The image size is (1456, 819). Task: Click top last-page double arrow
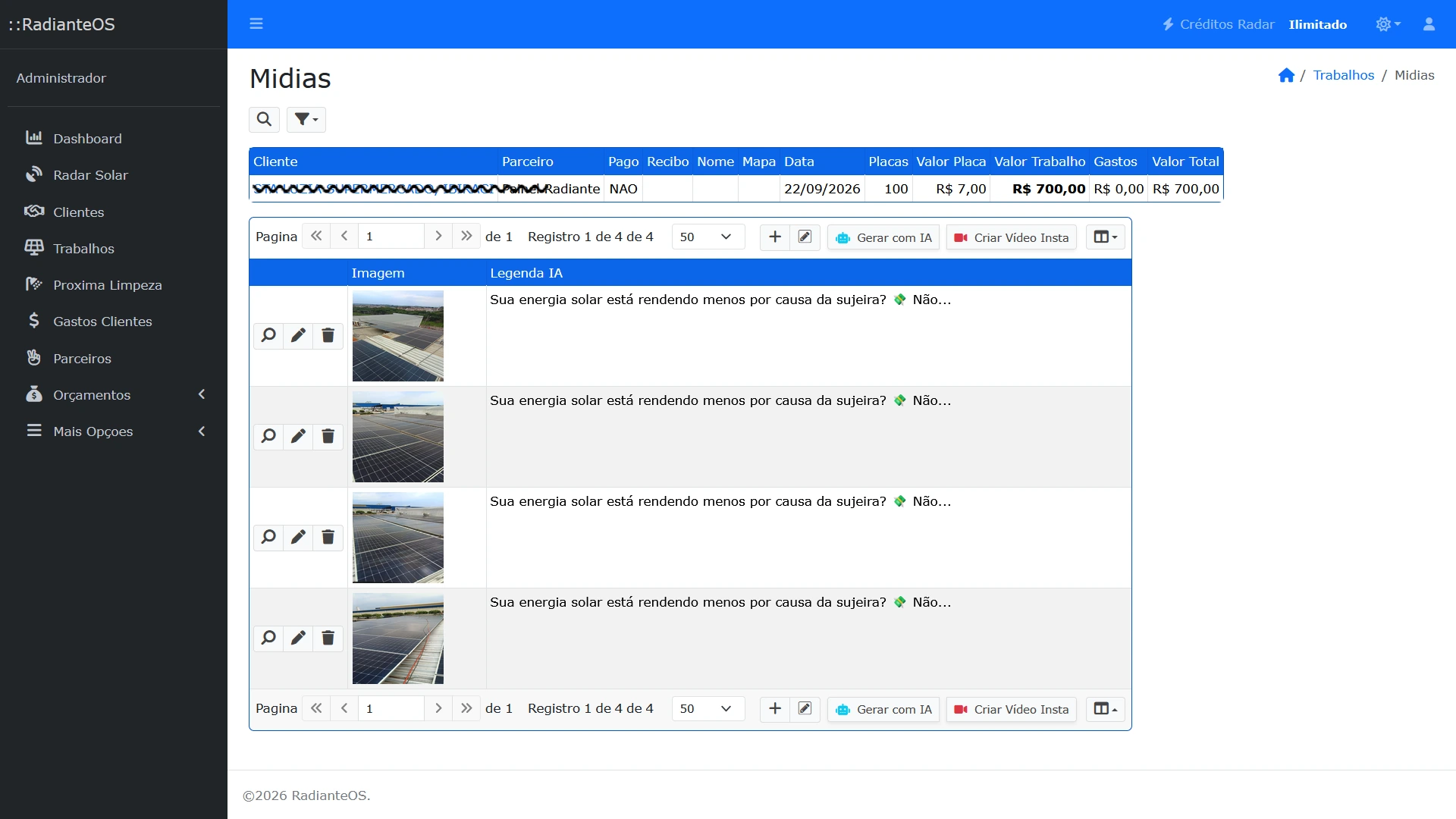[466, 237]
